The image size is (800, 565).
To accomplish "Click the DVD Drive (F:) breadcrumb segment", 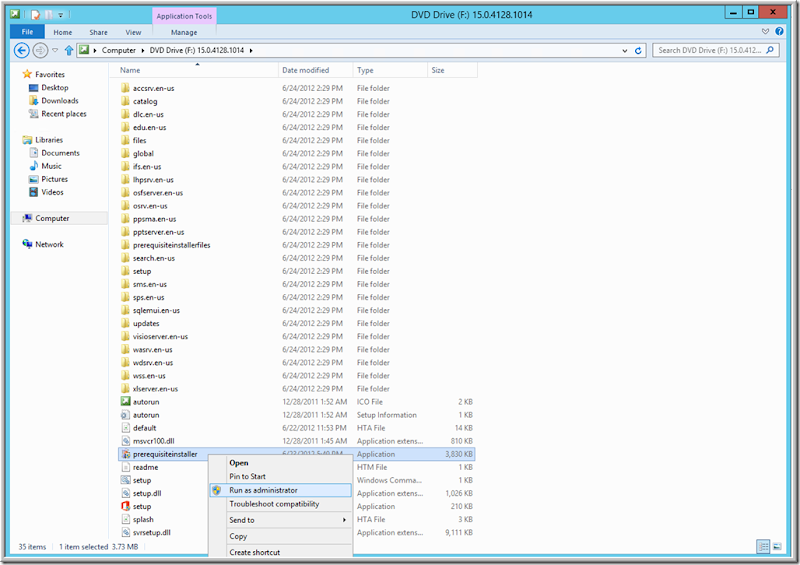I will 196,51.
